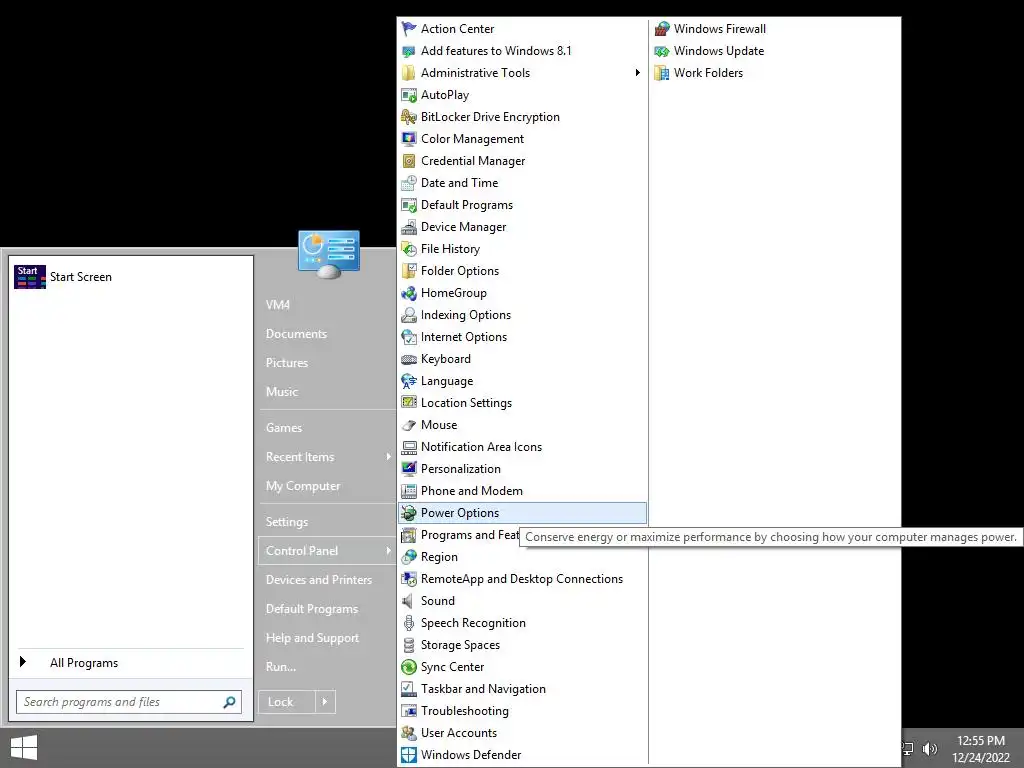Click the BitLocker Drive Encryption keys icon
This screenshot has height=768, width=1024.
[409, 117]
